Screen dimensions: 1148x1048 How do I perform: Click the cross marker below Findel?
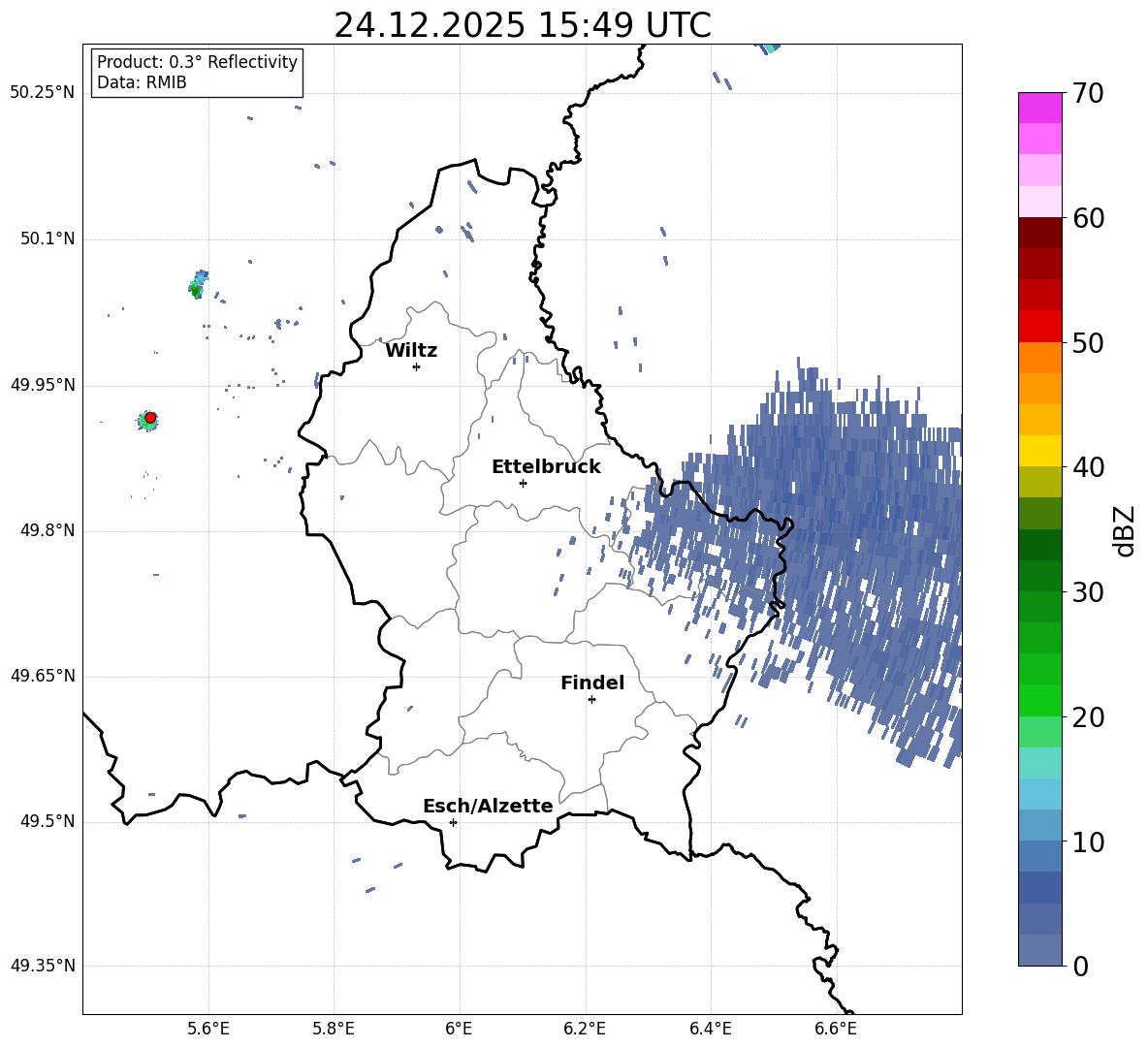591,700
